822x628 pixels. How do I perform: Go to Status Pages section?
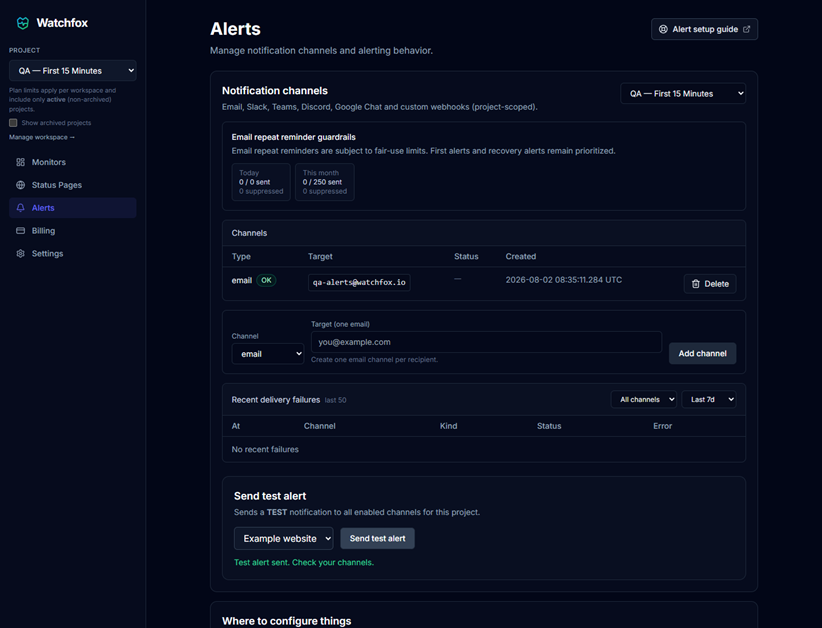tap(73, 185)
